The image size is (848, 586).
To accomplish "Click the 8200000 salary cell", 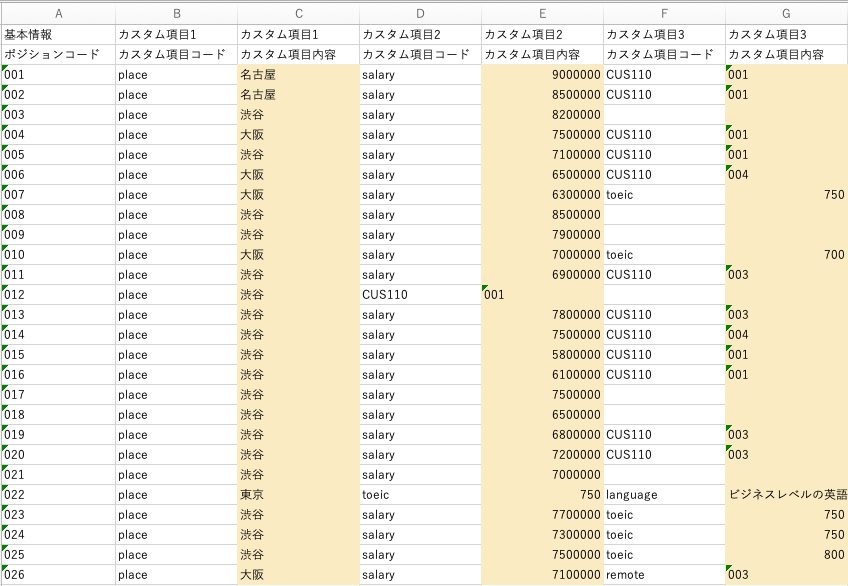I will coord(542,115).
